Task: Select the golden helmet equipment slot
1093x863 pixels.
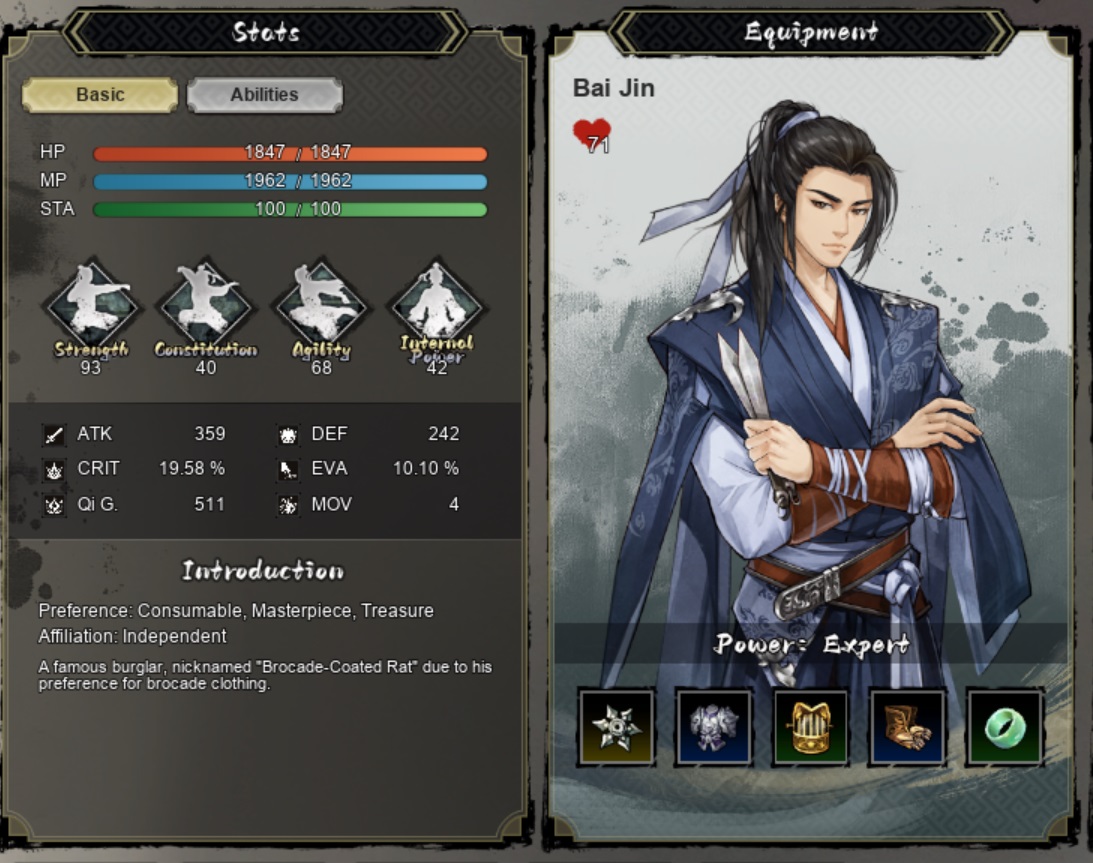Action: tap(810, 727)
